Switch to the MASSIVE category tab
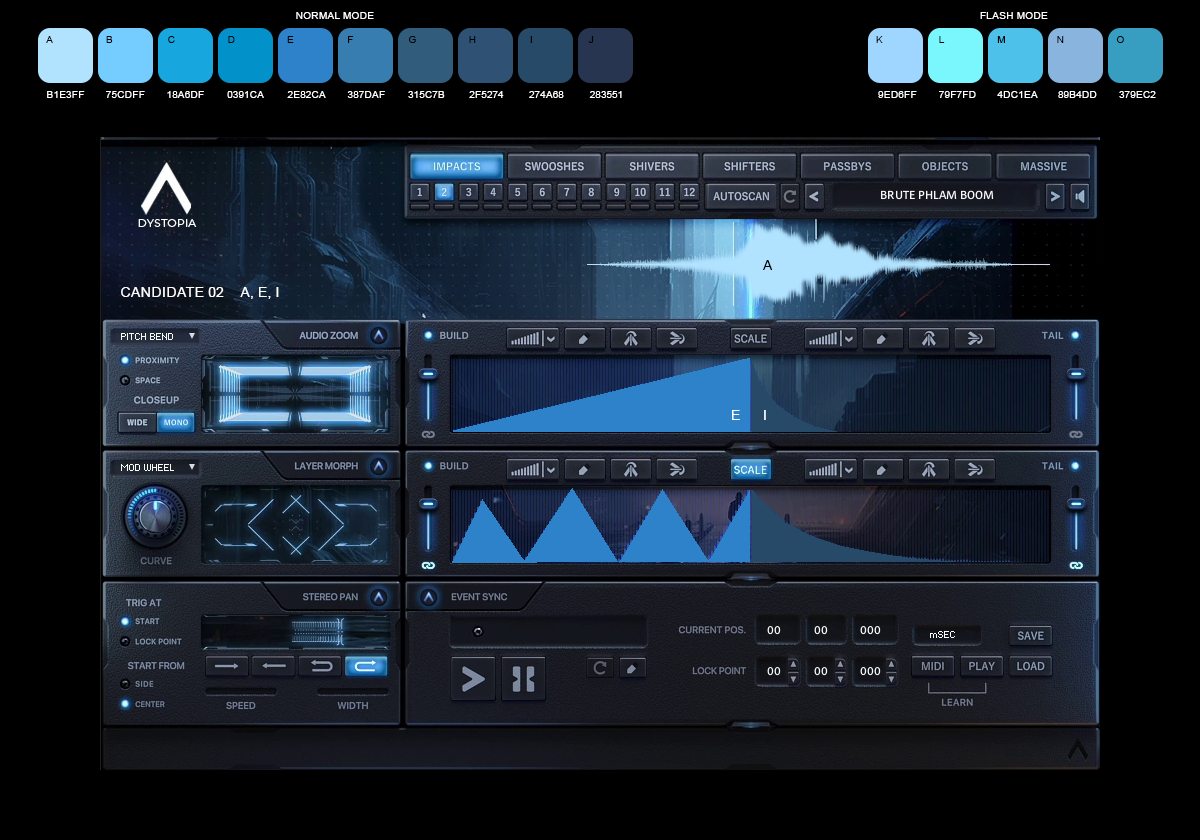 click(1044, 166)
